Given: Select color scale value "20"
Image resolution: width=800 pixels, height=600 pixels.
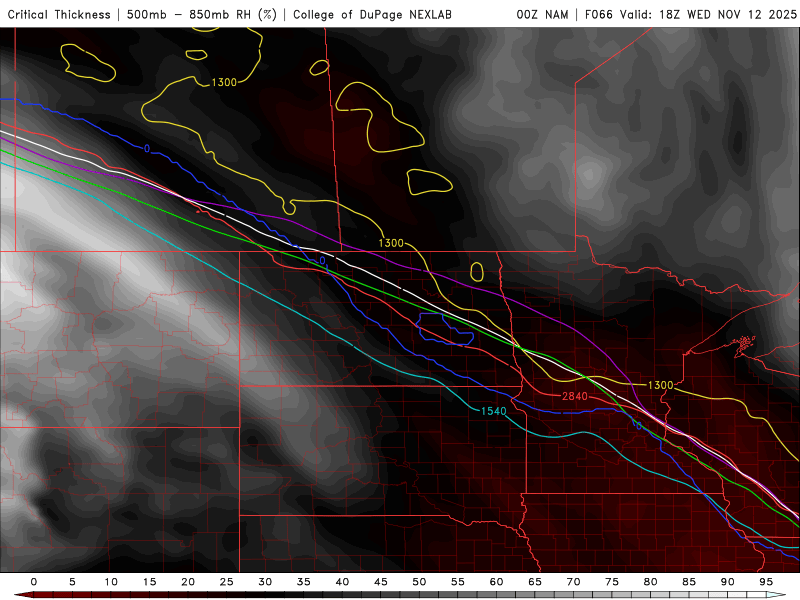Looking at the screenshot, I should click(x=188, y=582).
